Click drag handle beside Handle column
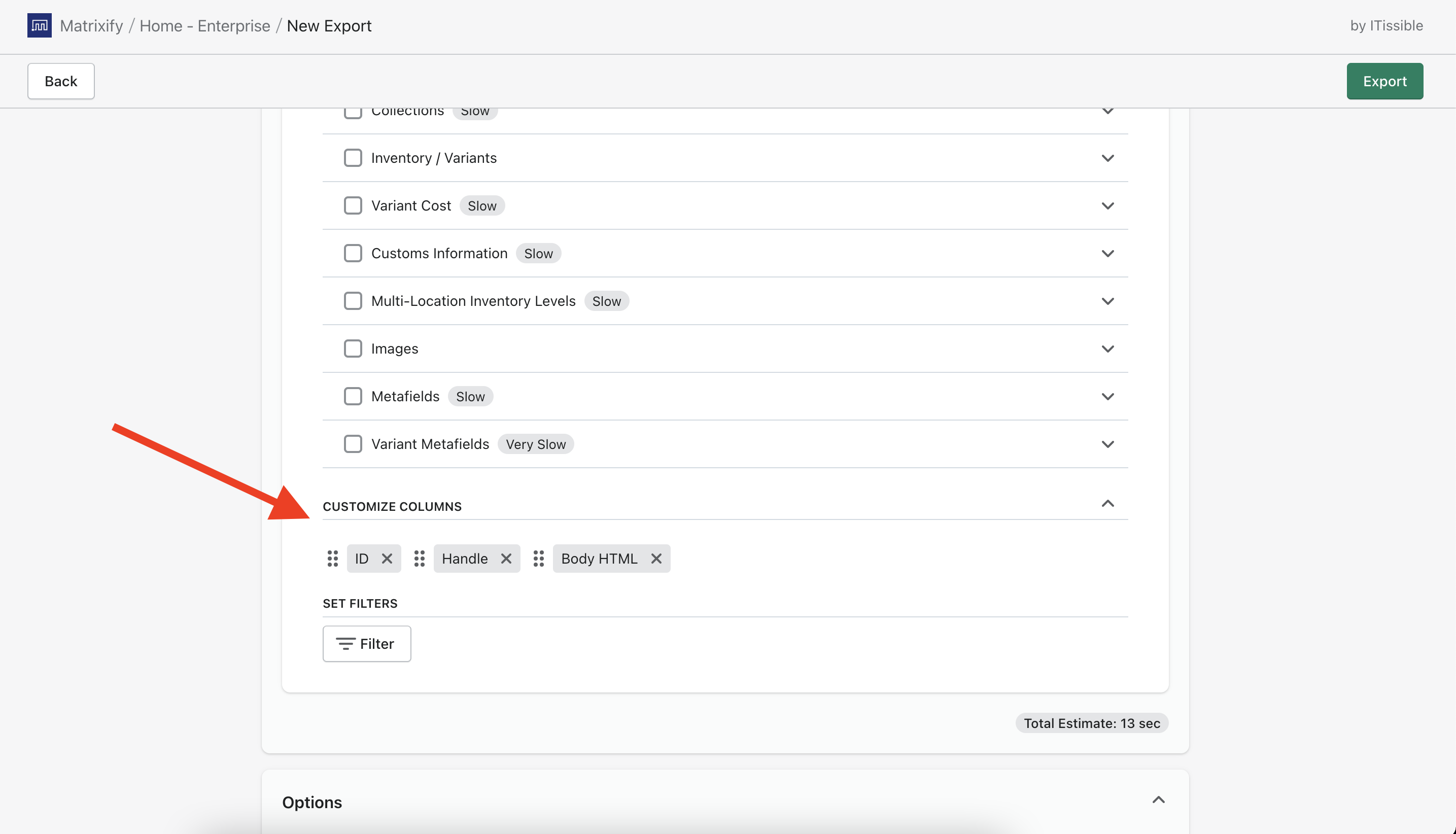Viewport: 1456px width, 834px height. tap(419, 559)
